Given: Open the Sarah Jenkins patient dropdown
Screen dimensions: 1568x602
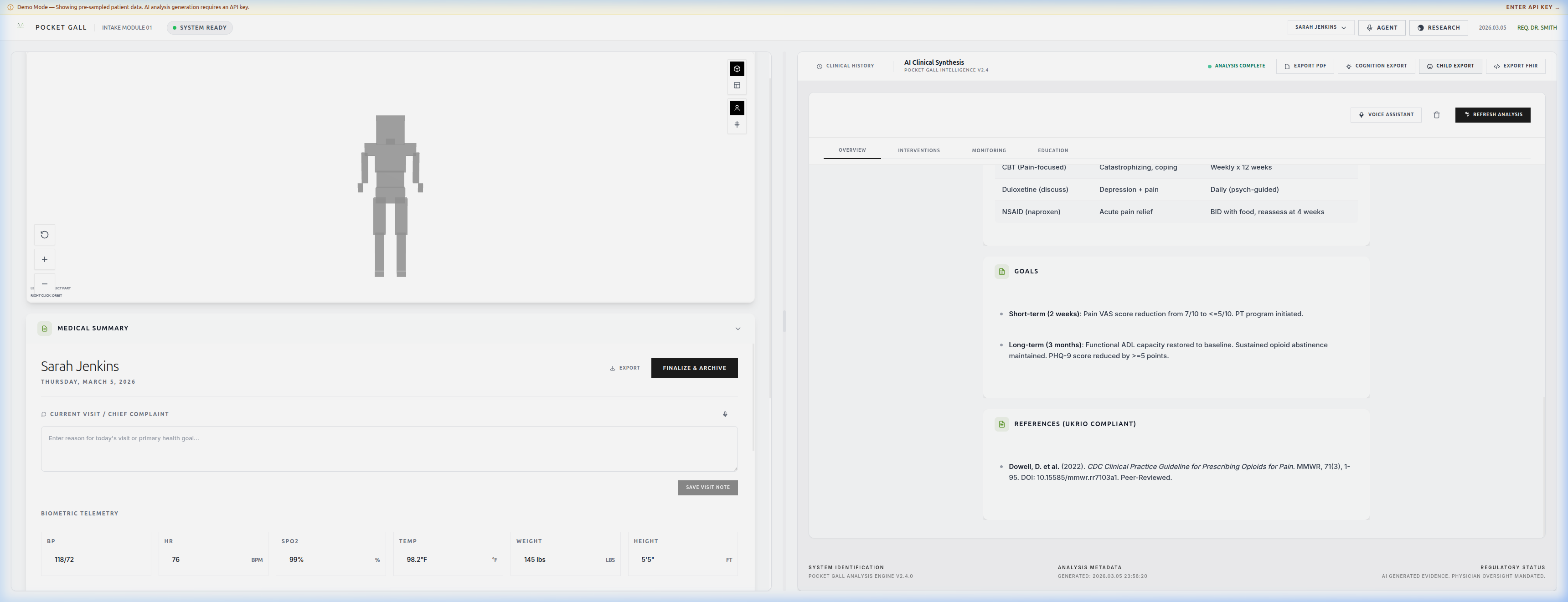Looking at the screenshot, I should (x=1320, y=27).
